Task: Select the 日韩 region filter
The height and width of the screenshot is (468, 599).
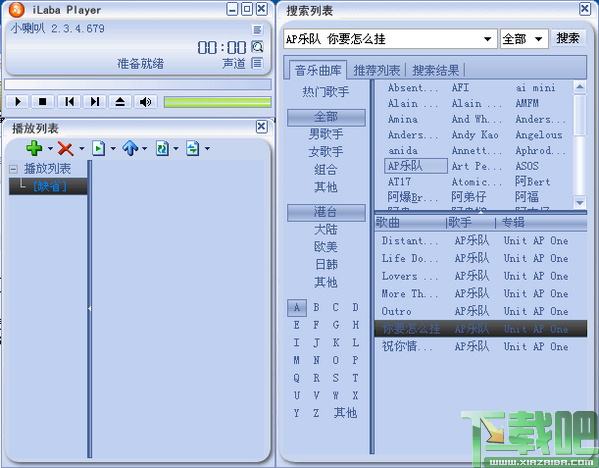Action: pyautogui.click(x=326, y=264)
